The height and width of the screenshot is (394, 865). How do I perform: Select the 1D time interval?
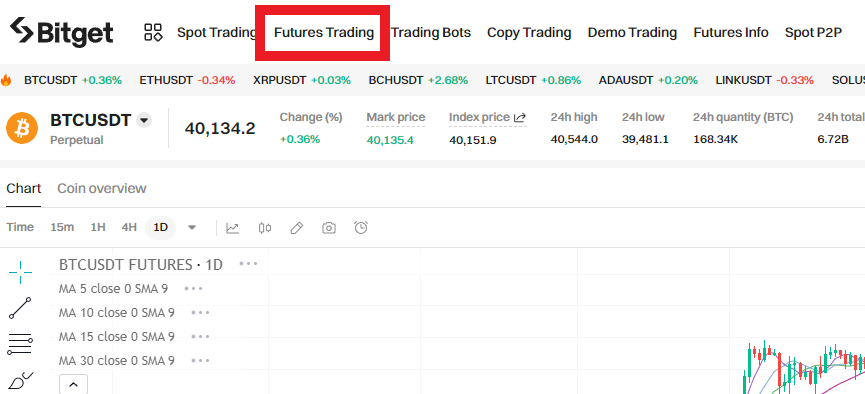click(161, 227)
